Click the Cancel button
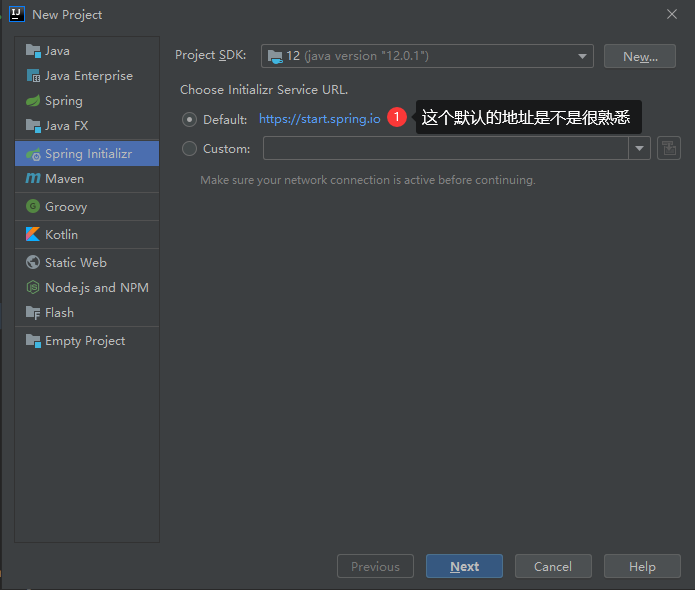 pos(553,566)
